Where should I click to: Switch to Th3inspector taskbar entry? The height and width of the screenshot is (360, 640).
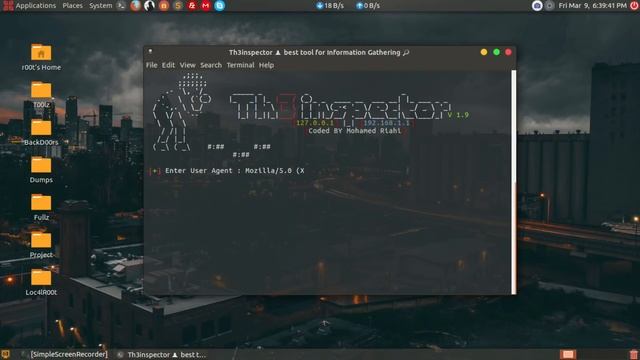pos(162,354)
